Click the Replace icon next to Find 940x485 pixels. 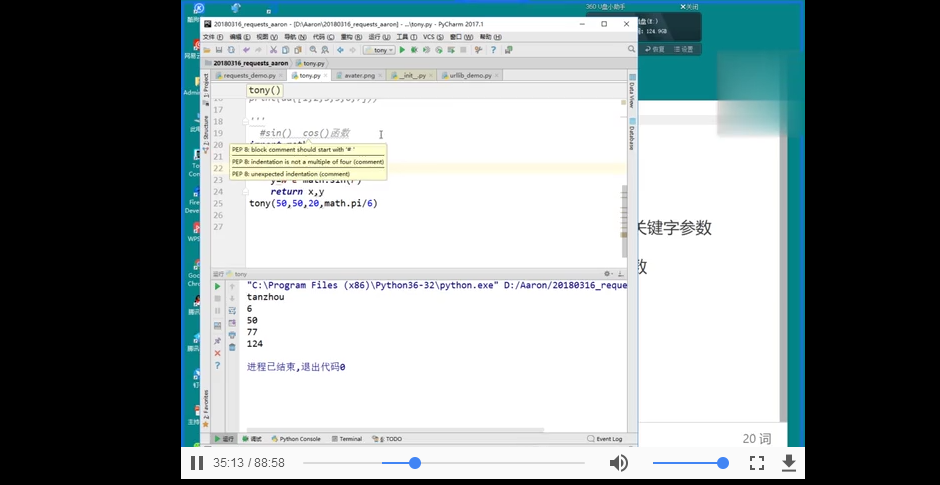tap(324, 50)
